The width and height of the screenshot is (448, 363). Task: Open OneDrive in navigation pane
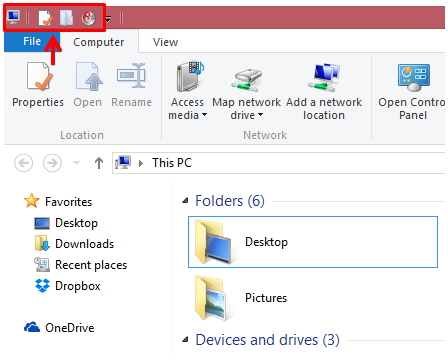pos(59,328)
